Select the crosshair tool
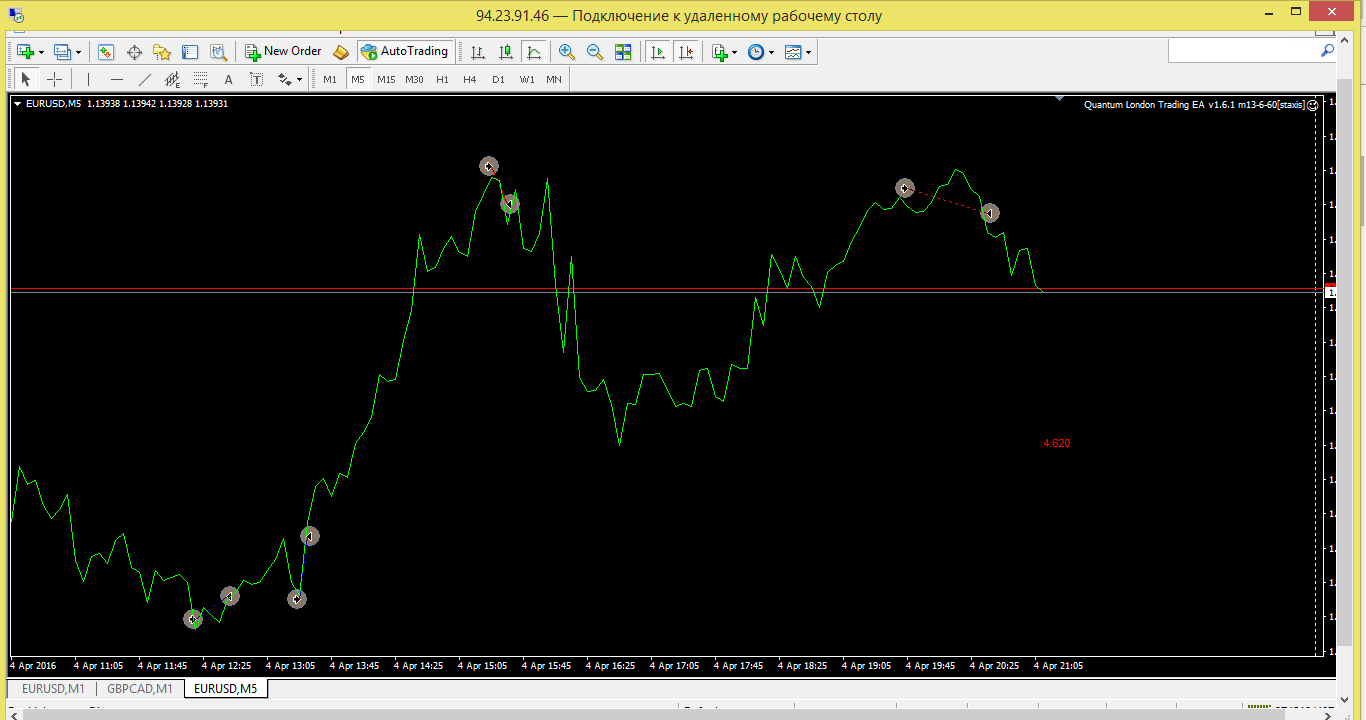The height and width of the screenshot is (720, 1366). click(54, 79)
